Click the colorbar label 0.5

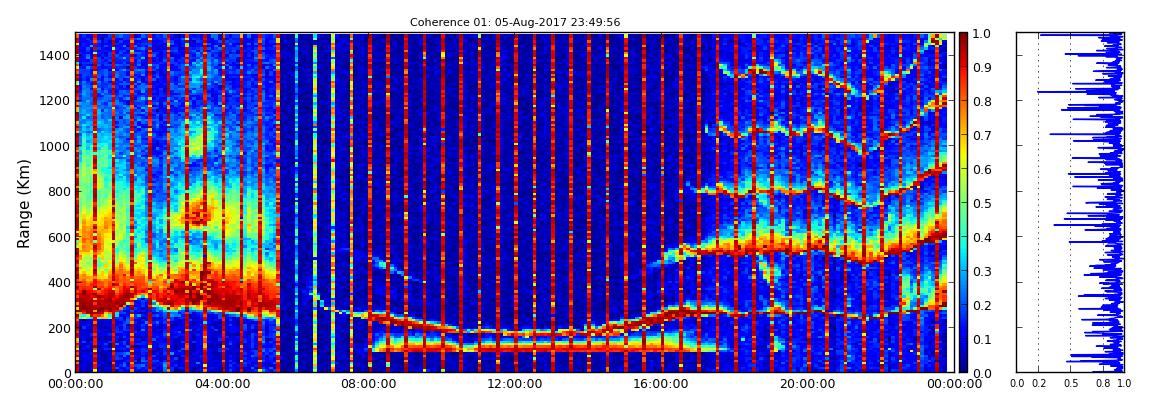pyautogui.click(x=984, y=203)
